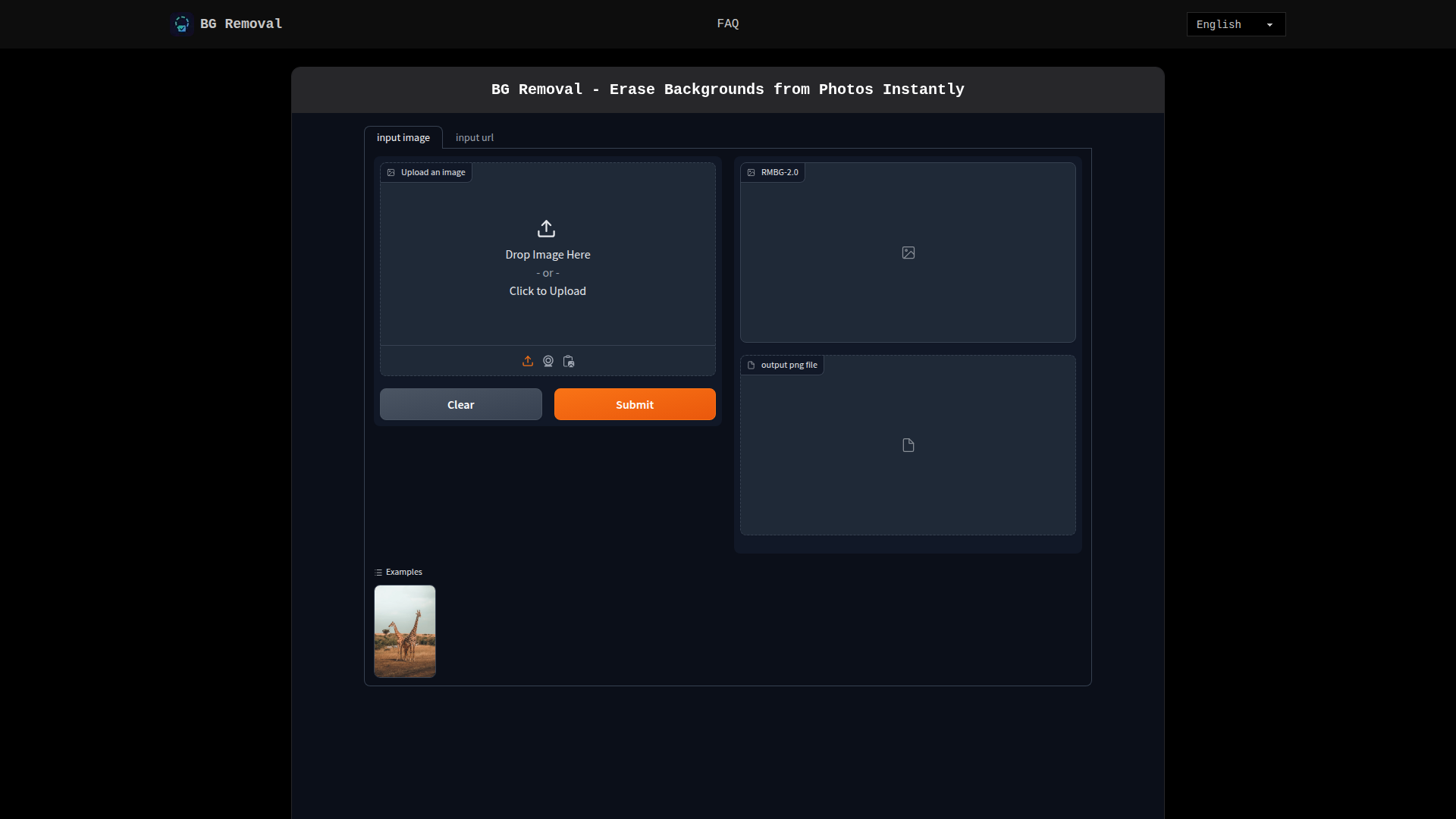Open the FAQ page
The image size is (1456, 819).
[x=727, y=24]
